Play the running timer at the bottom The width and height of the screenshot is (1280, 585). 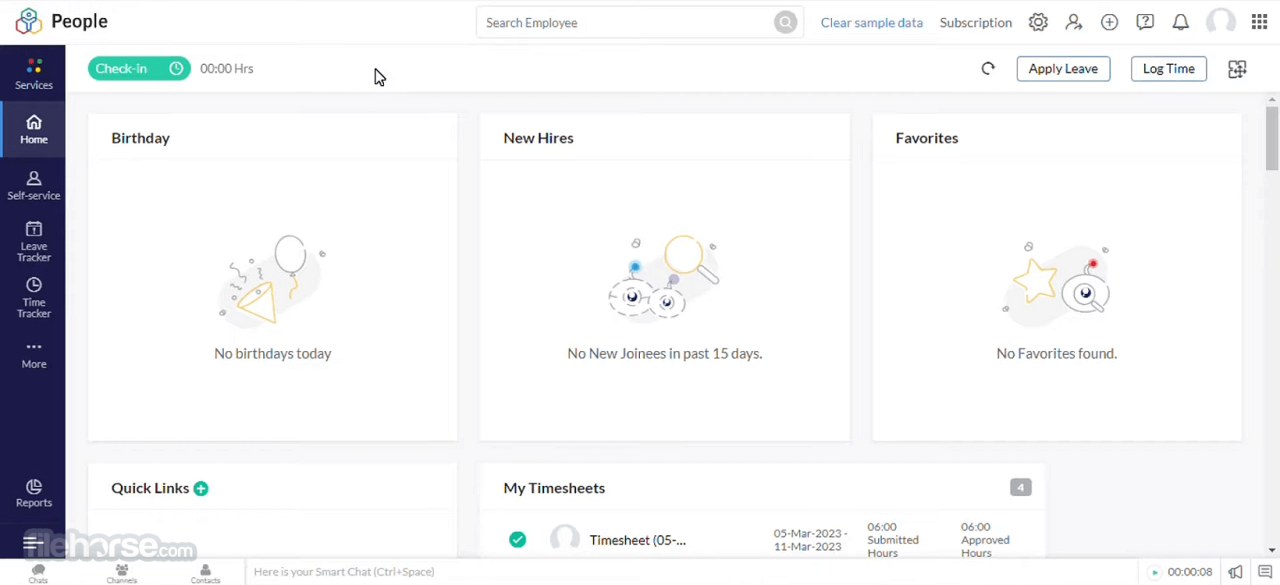pos(1154,572)
